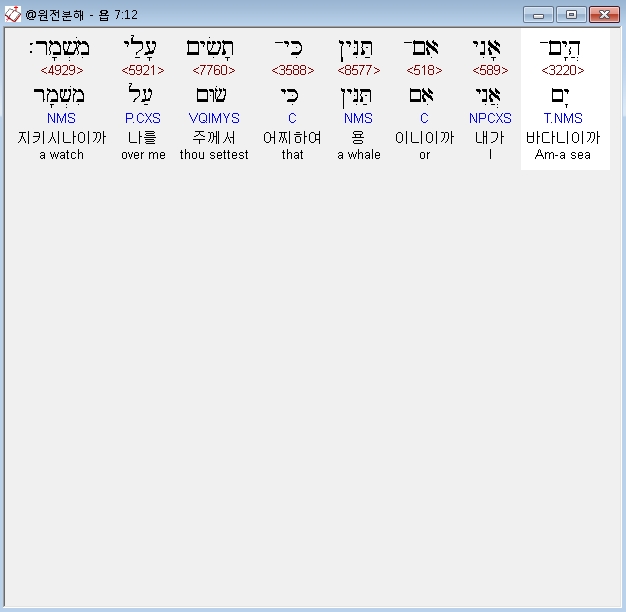Close the 원전분해 window

[604, 15]
